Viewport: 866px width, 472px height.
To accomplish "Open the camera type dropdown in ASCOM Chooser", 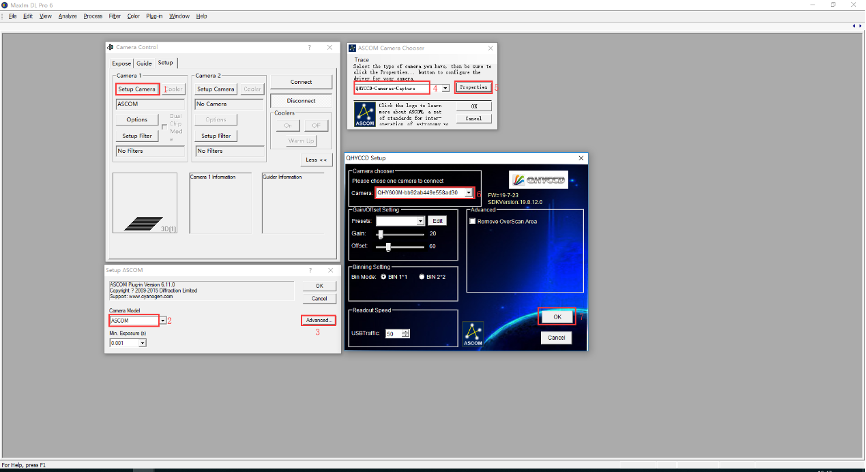I will pyautogui.click(x=445, y=88).
